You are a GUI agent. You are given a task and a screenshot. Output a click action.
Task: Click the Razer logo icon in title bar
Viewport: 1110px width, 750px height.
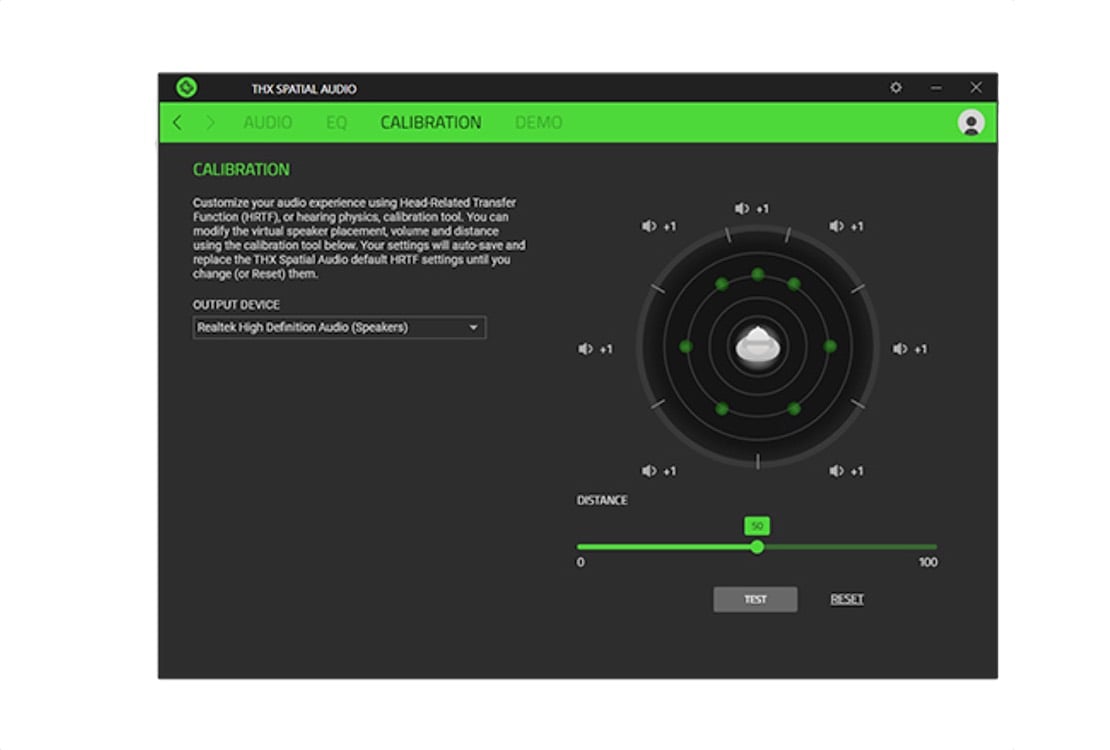[x=186, y=88]
